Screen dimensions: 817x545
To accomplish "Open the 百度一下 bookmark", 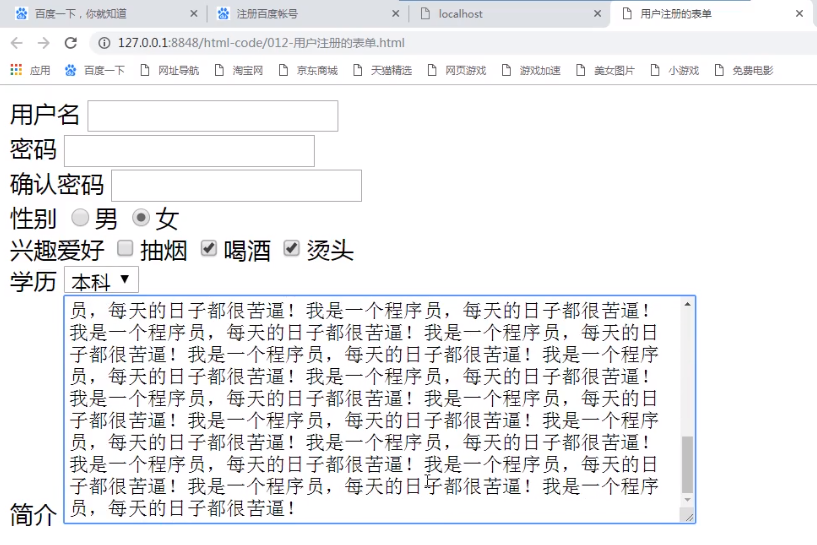I will [x=95, y=70].
